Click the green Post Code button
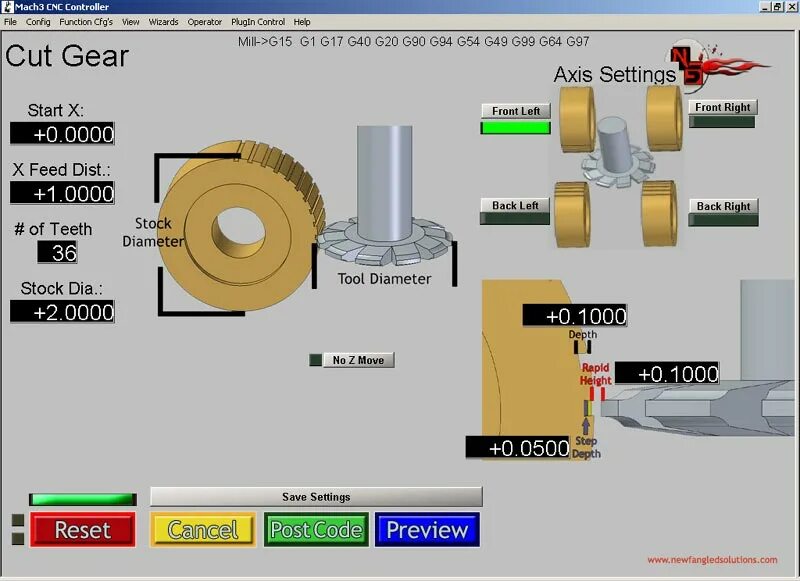 pyautogui.click(x=316, y=530)
